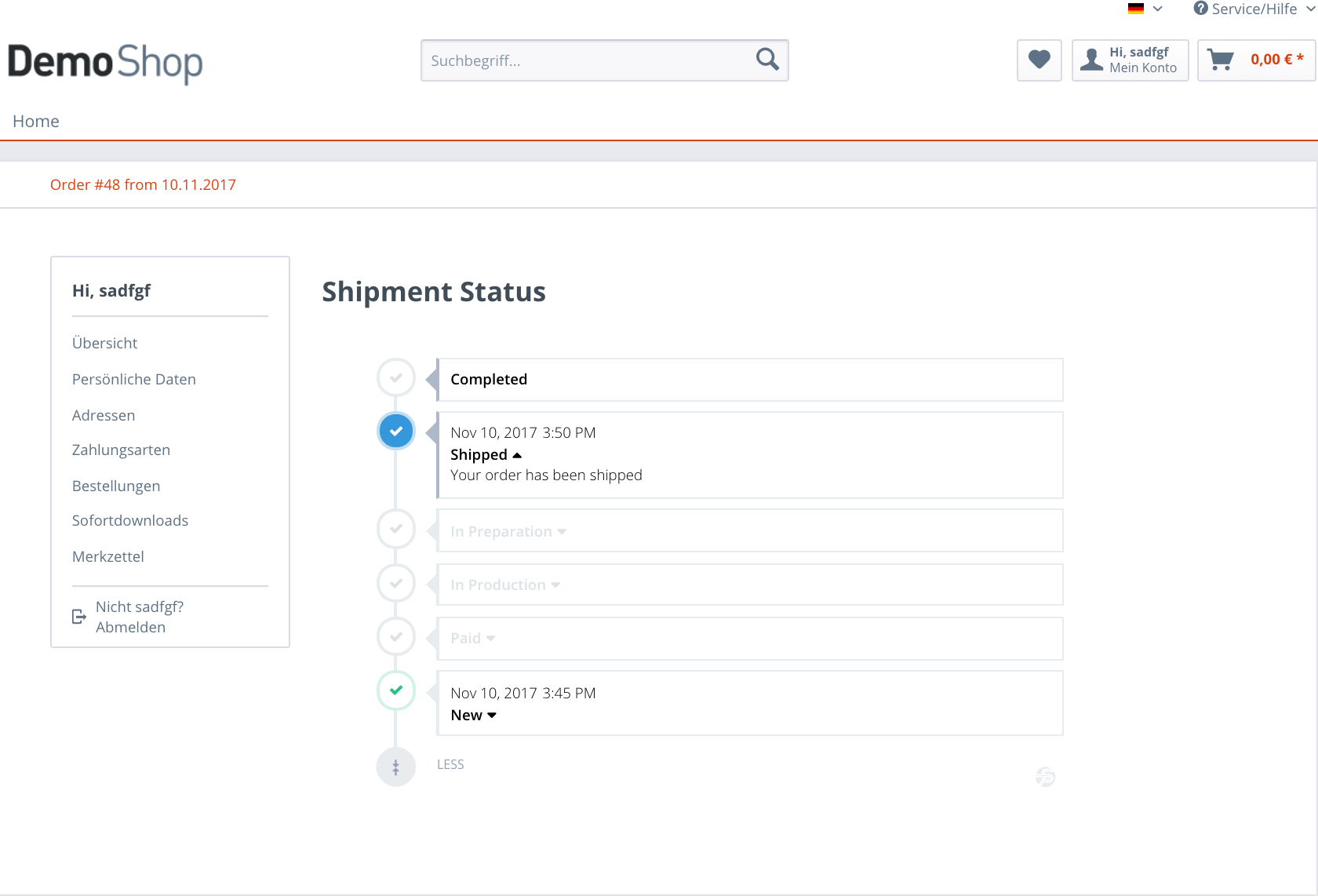Click the blue Shipped checkmark circle

pos(396,431)
